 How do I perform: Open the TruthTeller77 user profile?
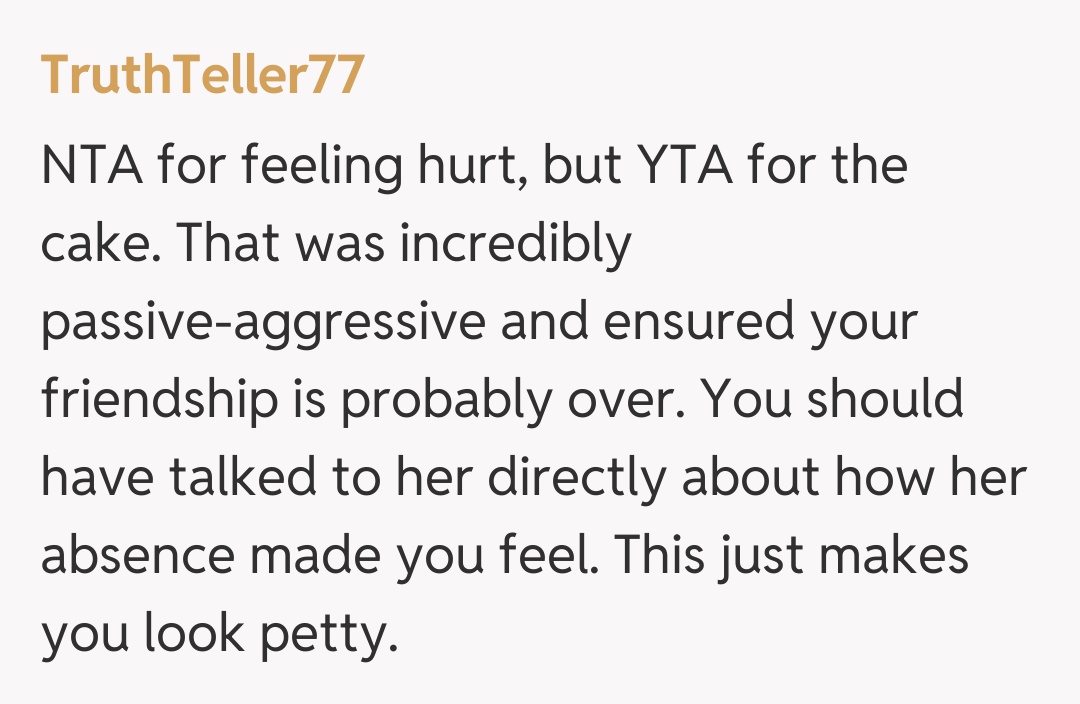202,75
